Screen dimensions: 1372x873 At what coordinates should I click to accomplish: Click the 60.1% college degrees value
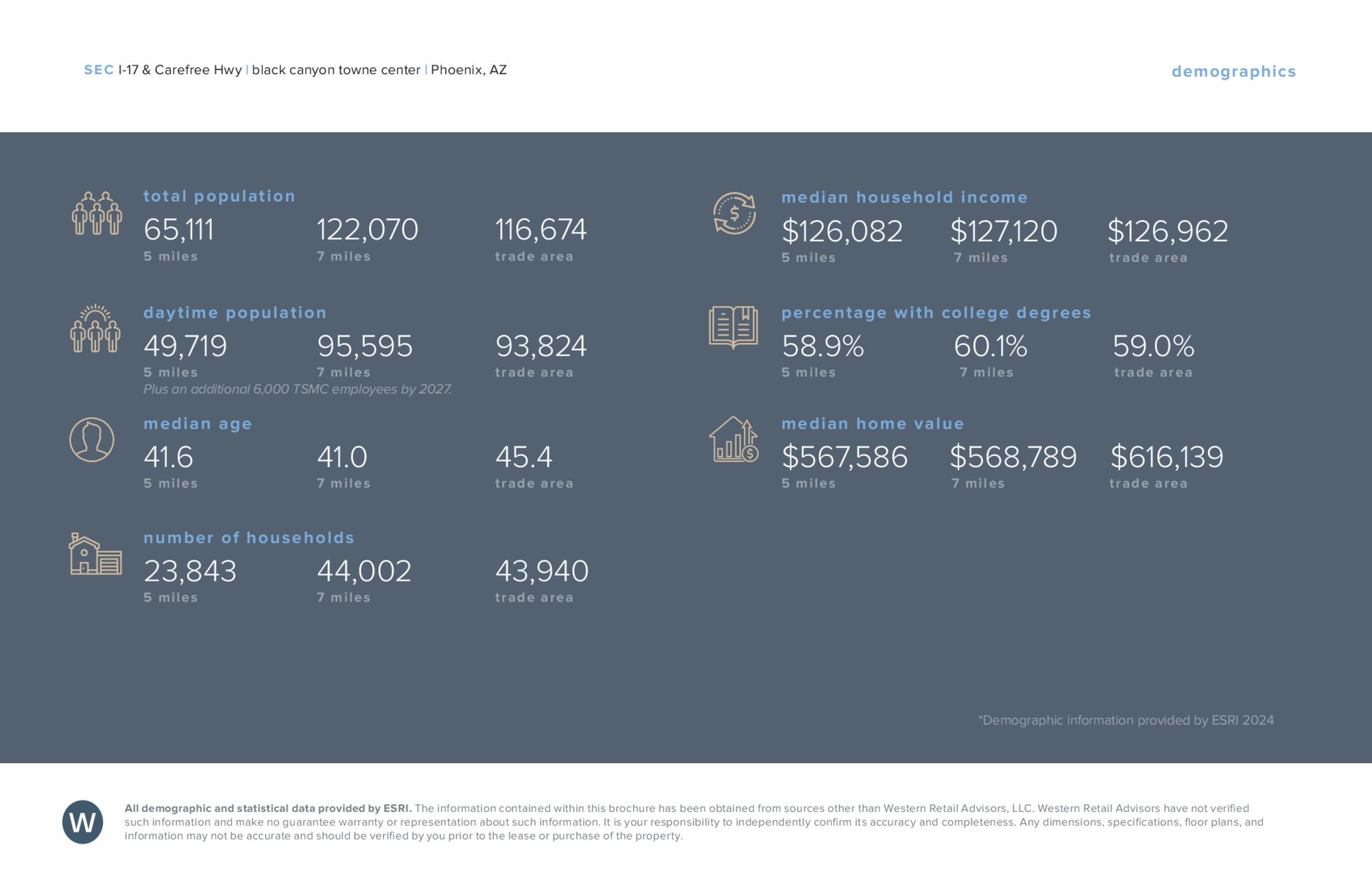[990, 346]
